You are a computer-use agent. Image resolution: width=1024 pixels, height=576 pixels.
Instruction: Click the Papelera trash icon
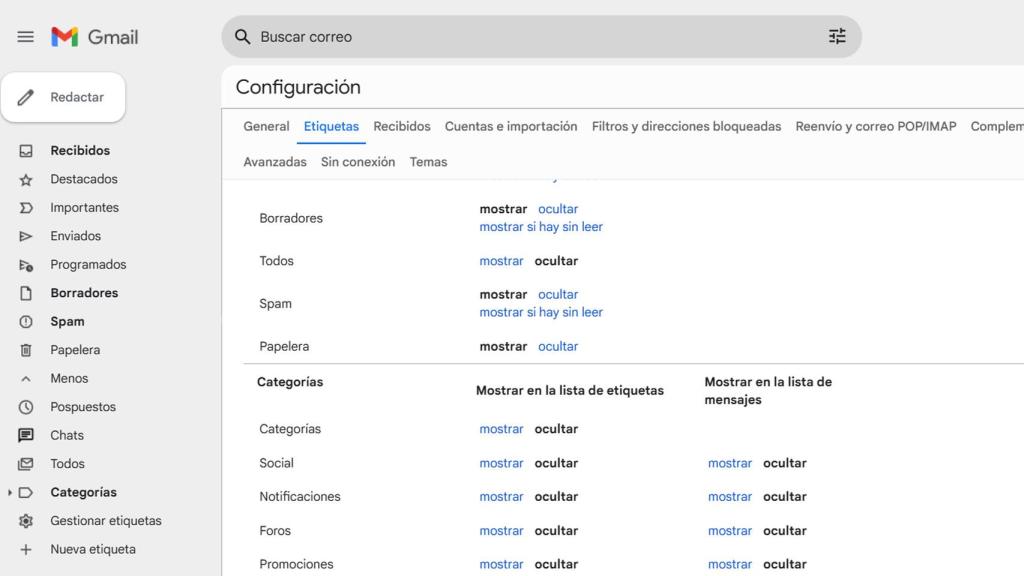tap(25, 351)
